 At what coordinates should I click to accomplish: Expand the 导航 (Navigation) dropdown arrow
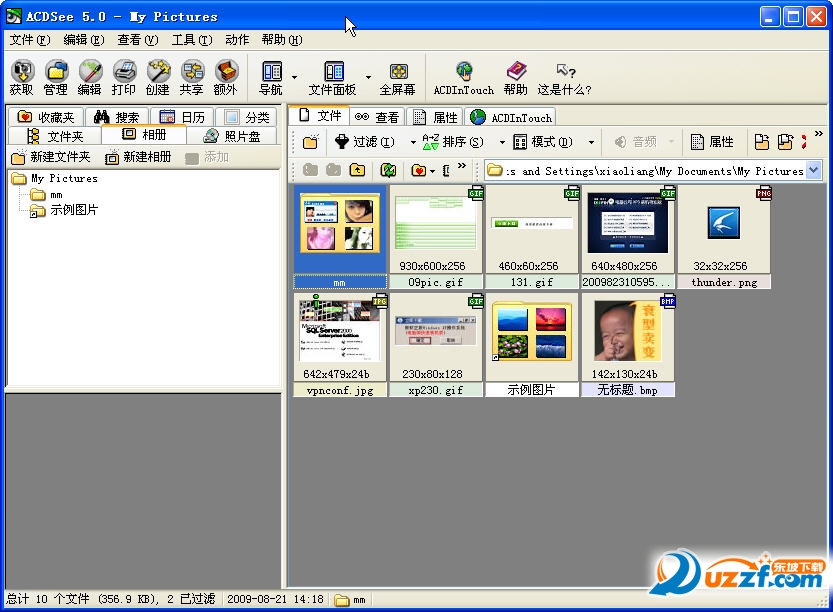[x=295, y=76]
